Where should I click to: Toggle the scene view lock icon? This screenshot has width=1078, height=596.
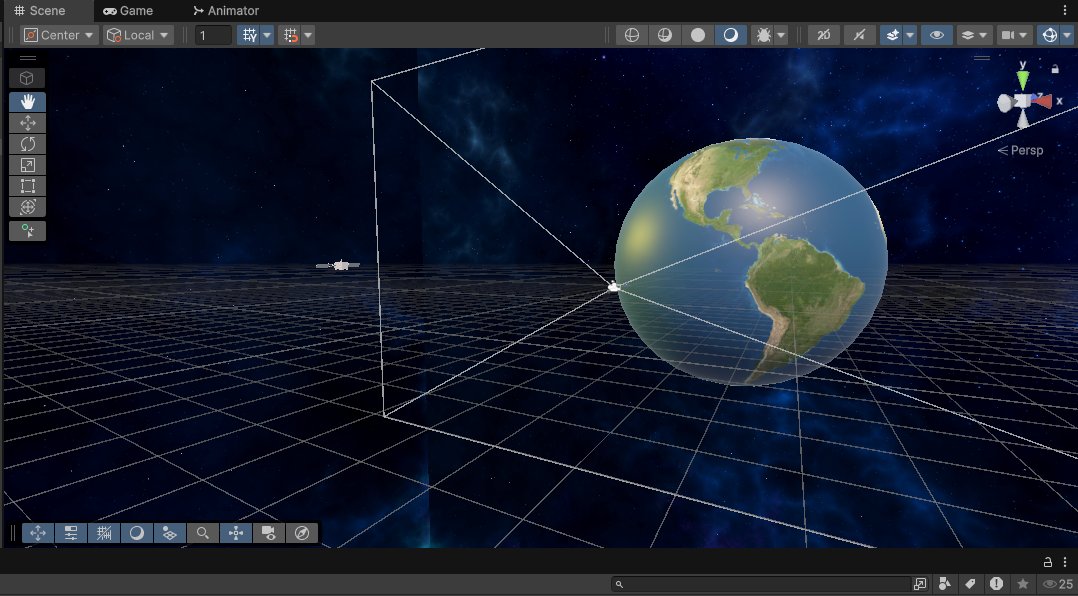click(1055, 69)
